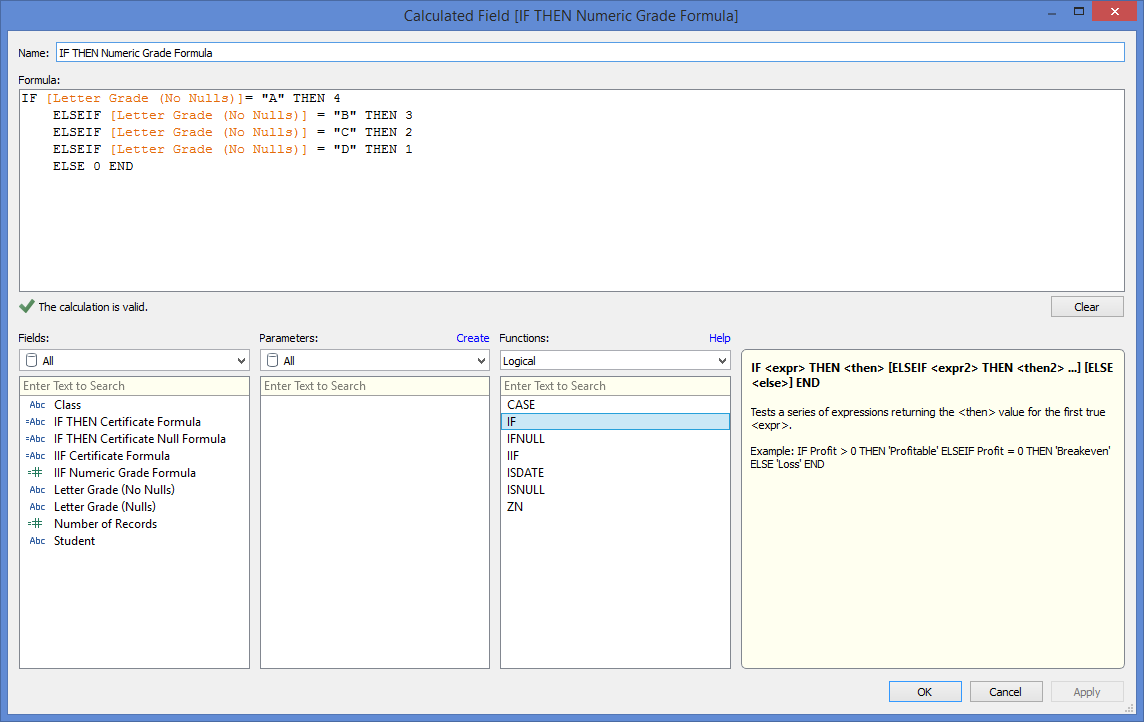Expand the Functions category dropdown set to Logical
Screen dimensions: 1144x722
click(615, 360)
